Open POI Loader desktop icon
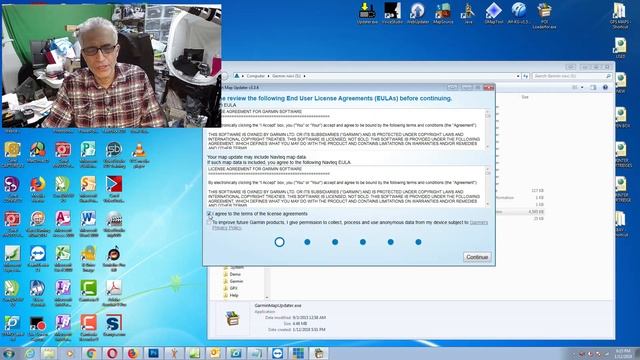This screenshot has height=360, width=640. pos(544,16)
